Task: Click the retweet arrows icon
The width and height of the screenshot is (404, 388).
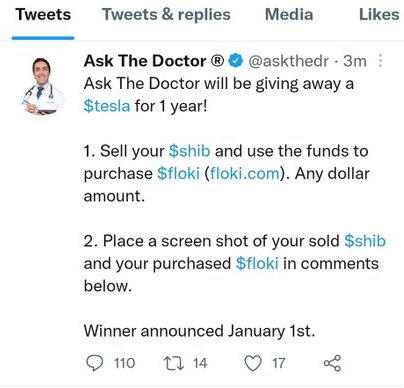Action: pyautogui.click(x=174, y=363)
